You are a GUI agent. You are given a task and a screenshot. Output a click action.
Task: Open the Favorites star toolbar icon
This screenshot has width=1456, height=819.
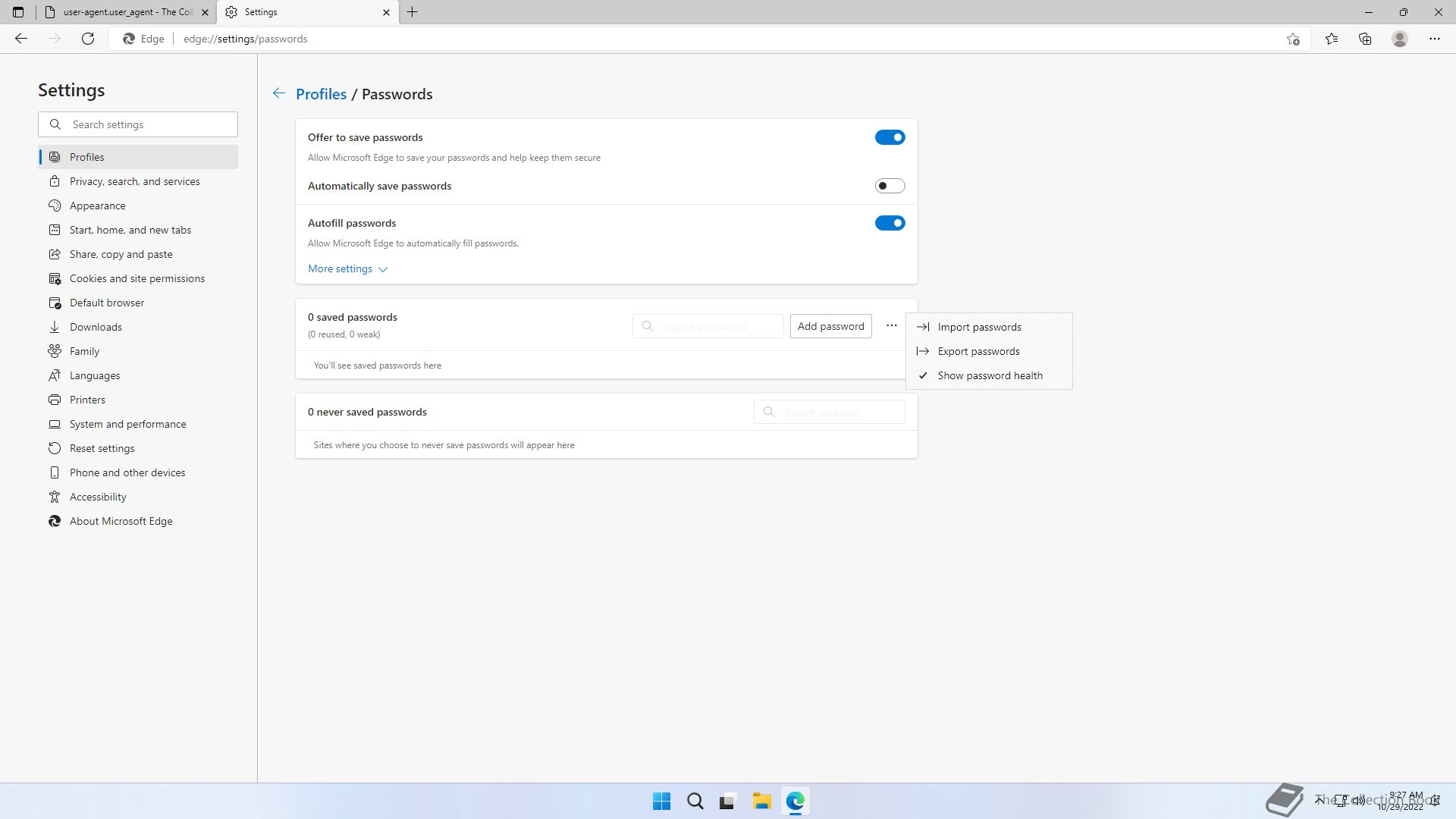[1332, 39]
